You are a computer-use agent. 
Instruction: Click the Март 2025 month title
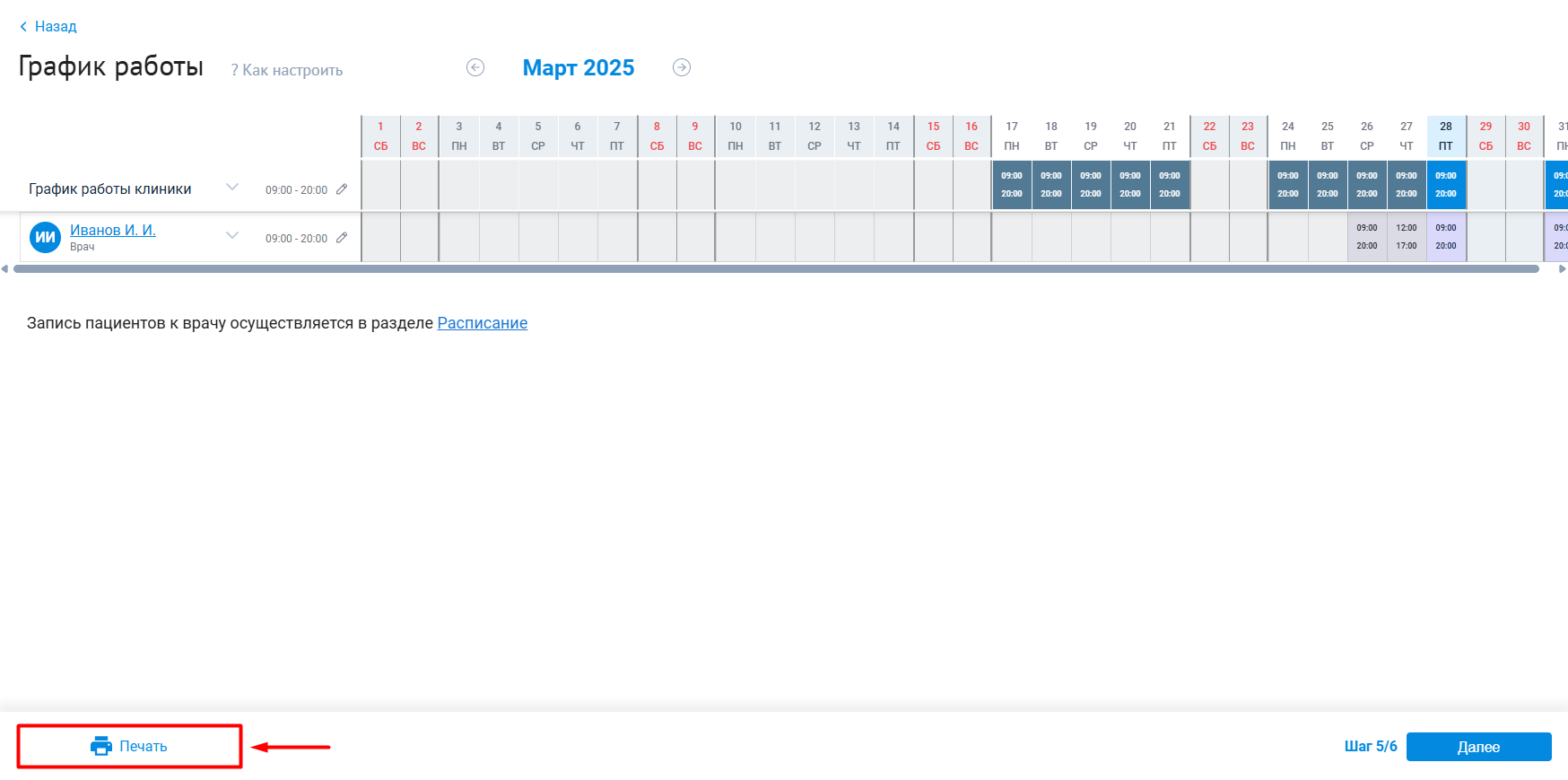pos(579,68)
